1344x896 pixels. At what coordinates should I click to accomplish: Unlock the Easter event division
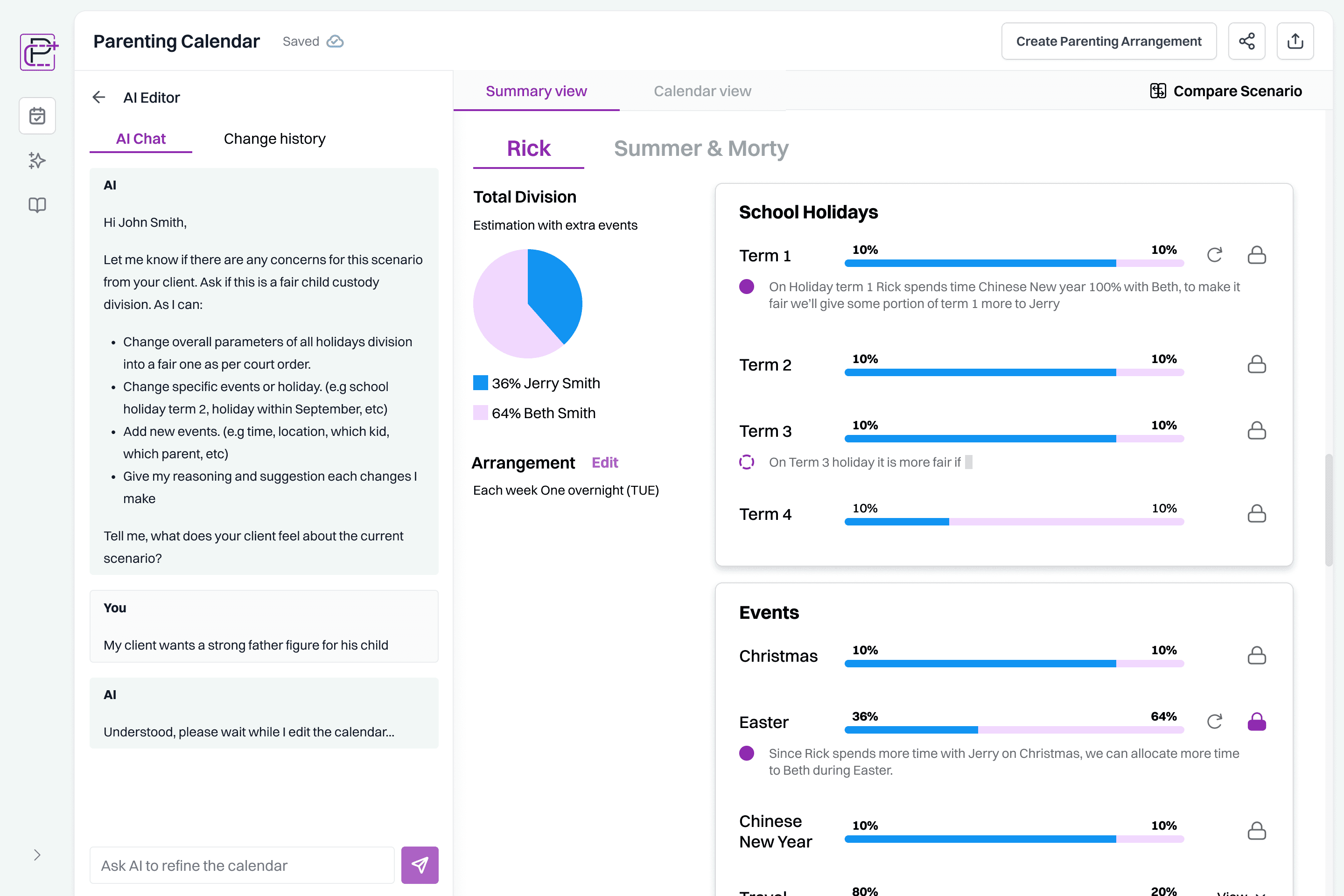pos(1257,722)
